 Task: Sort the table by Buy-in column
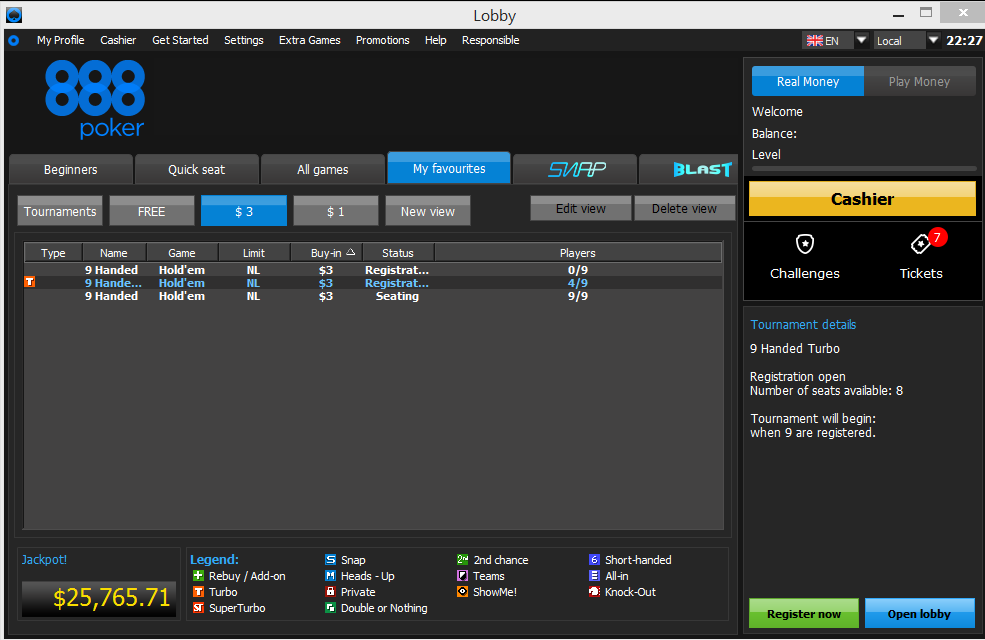click(327, 252)
